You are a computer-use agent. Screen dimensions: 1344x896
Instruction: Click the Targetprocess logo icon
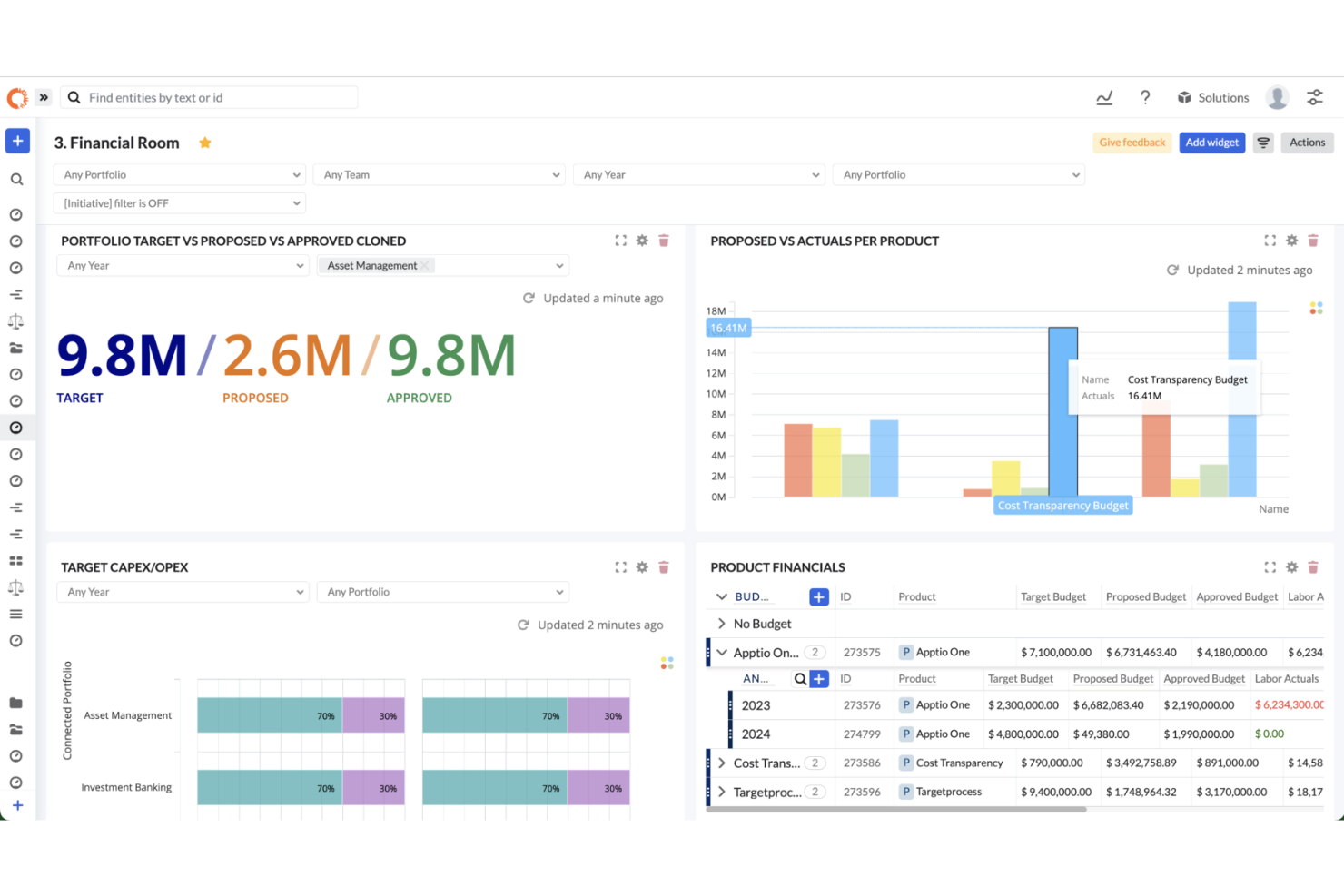click(x=17, y=98)
